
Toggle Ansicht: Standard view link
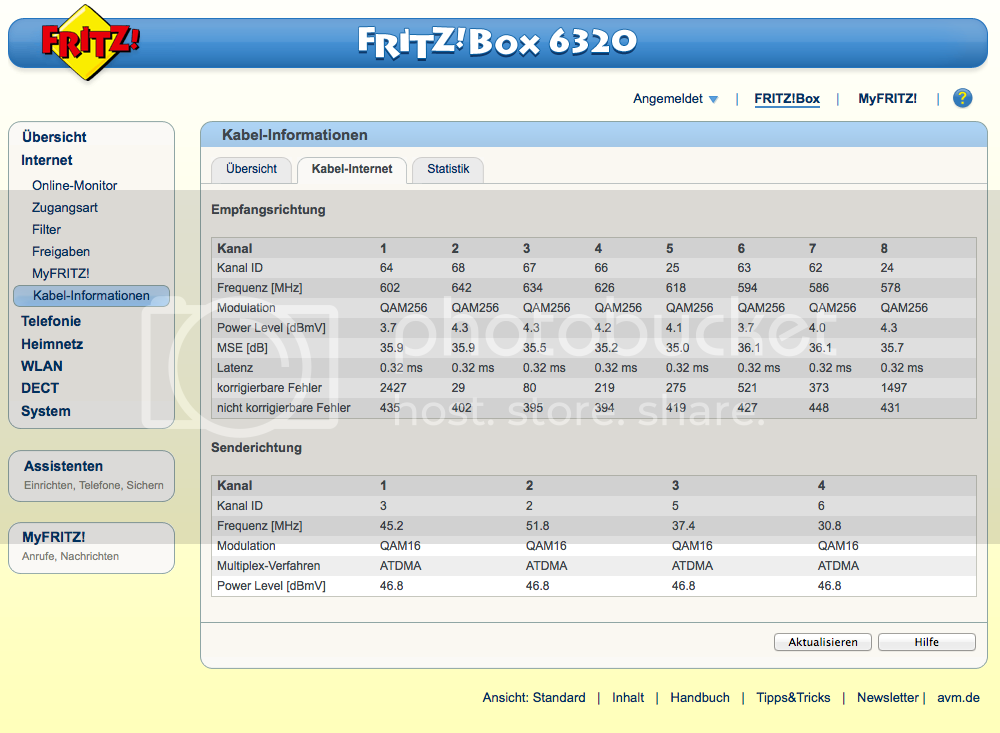534,698
